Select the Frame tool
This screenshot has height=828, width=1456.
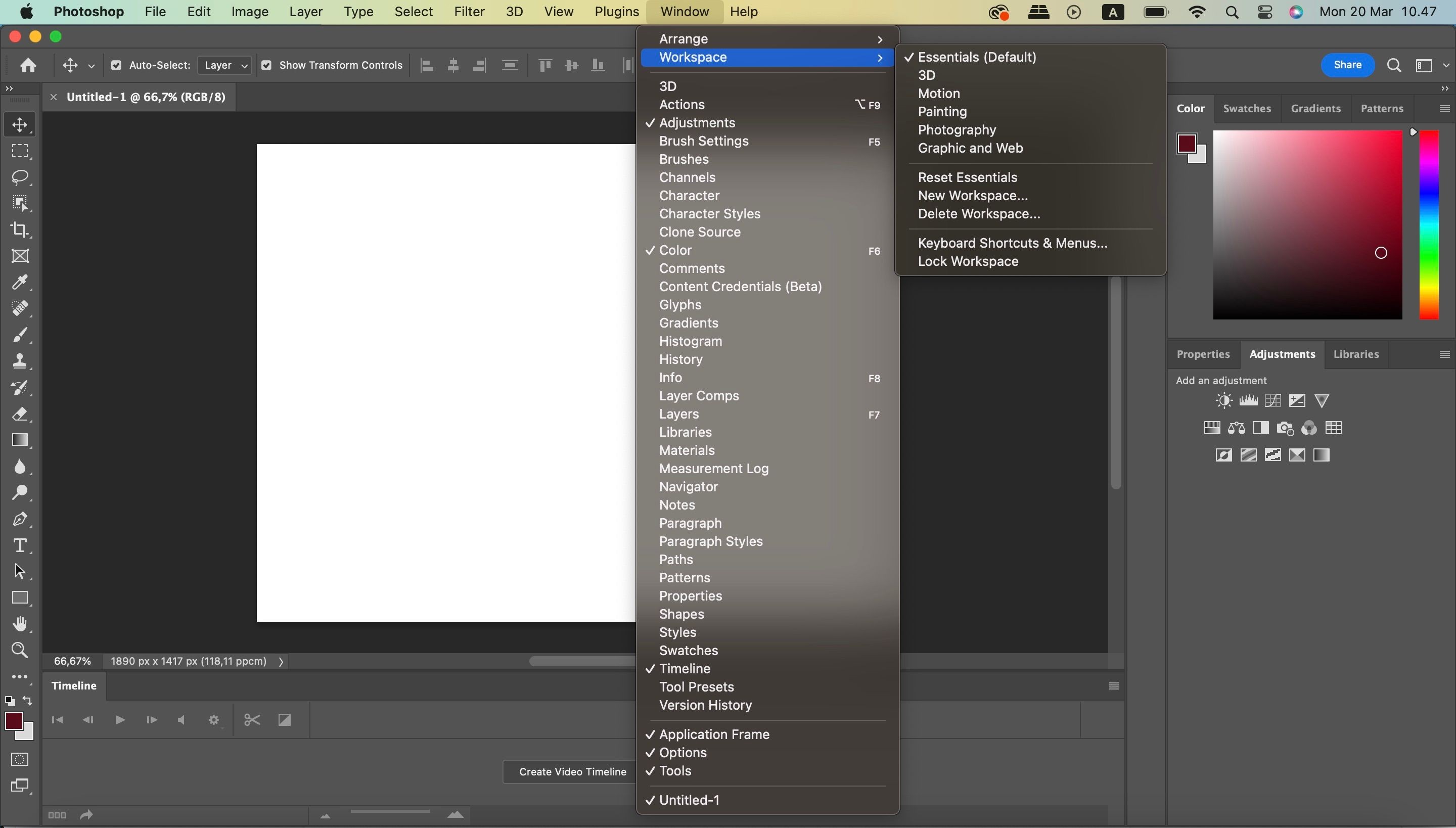(20, 256)
